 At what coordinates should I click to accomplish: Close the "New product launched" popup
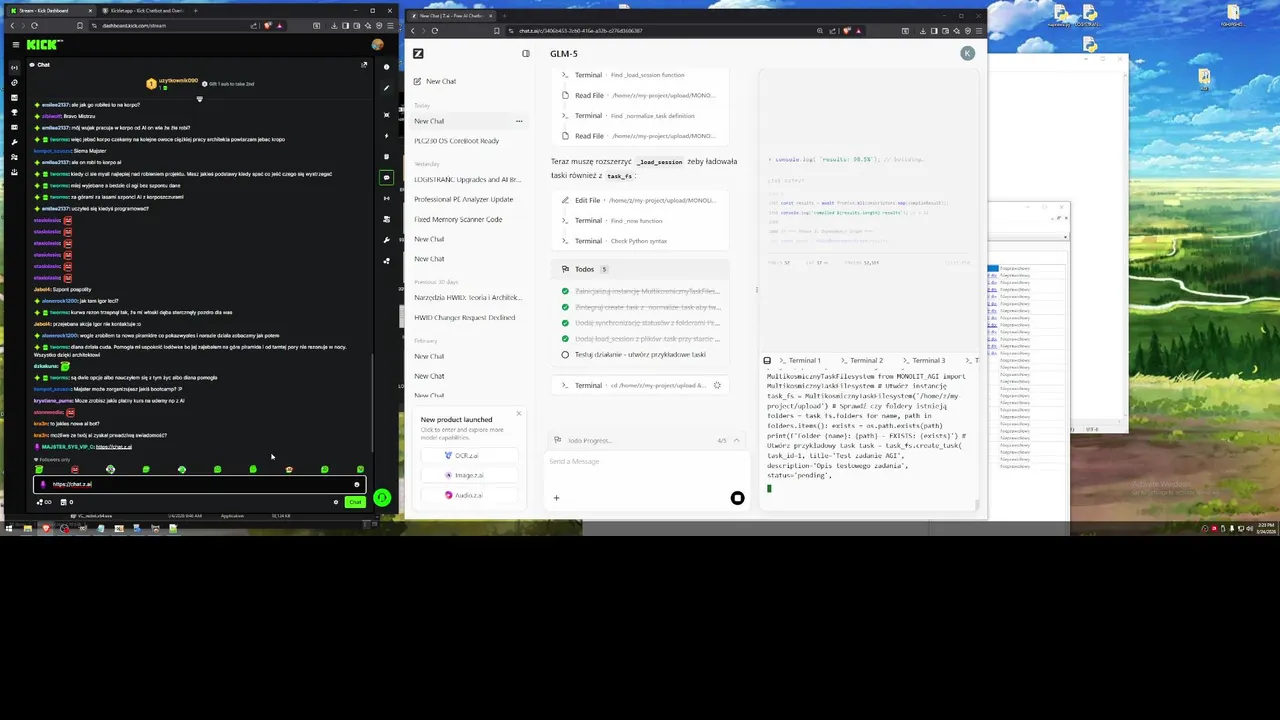point(518,413)
